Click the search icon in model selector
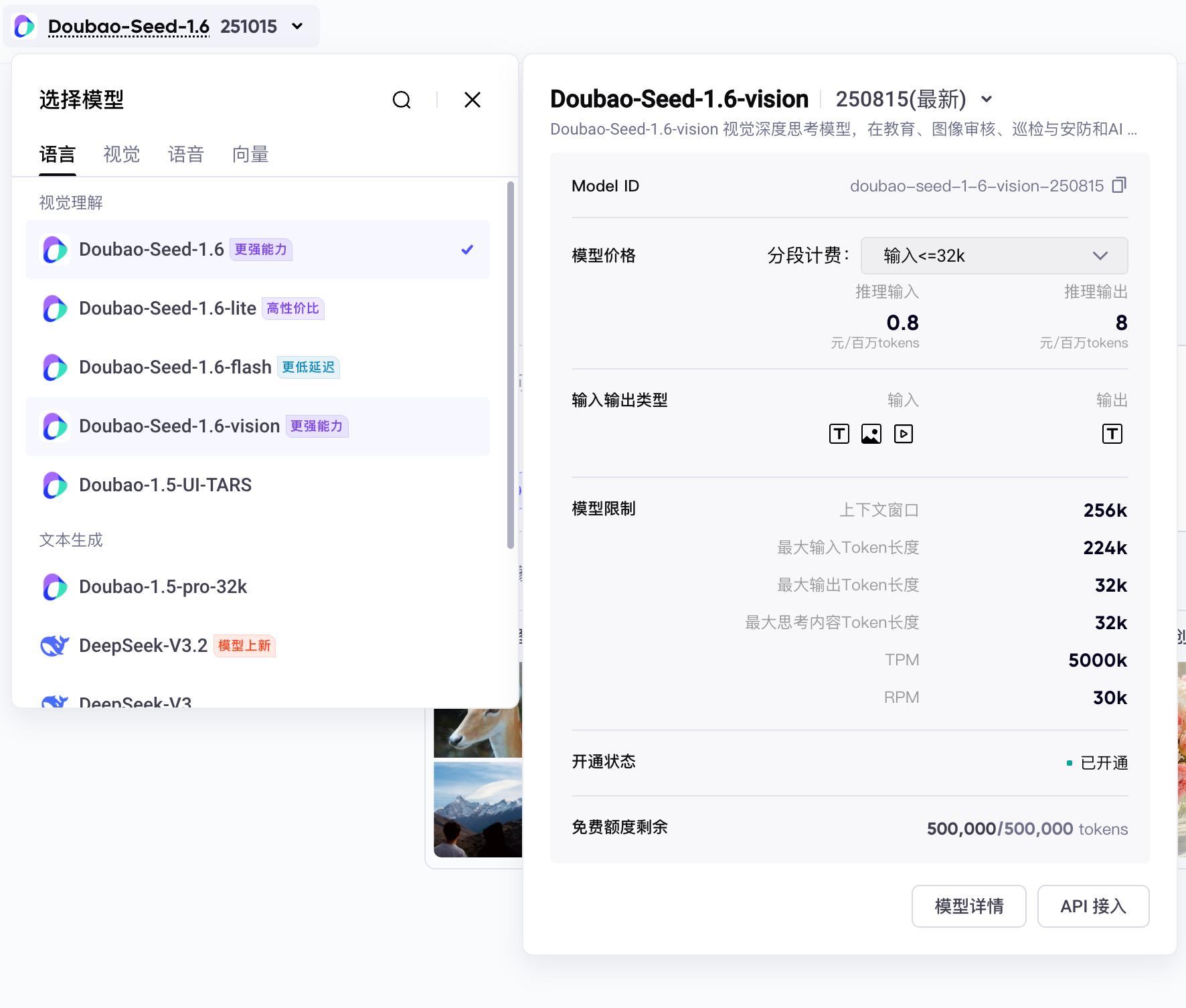 click(x=402, y=100)
